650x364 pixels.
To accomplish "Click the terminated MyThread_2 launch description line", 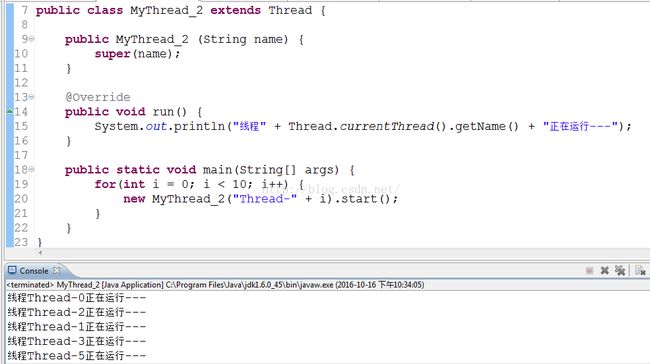I will pyautogui.click(x=215, y=285).
